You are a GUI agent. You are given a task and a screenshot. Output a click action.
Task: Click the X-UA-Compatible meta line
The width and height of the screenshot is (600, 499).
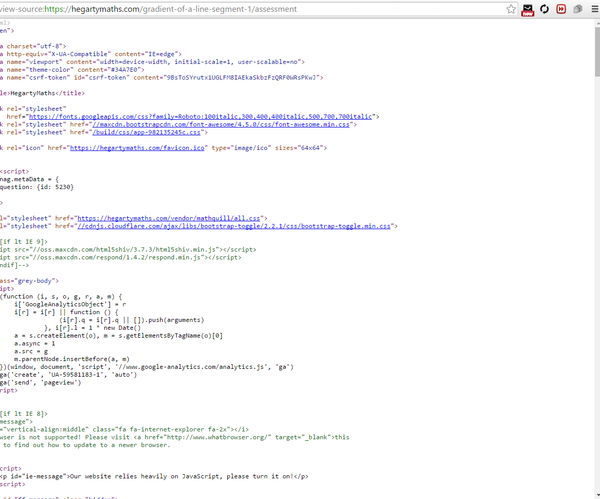click(91, 54)
